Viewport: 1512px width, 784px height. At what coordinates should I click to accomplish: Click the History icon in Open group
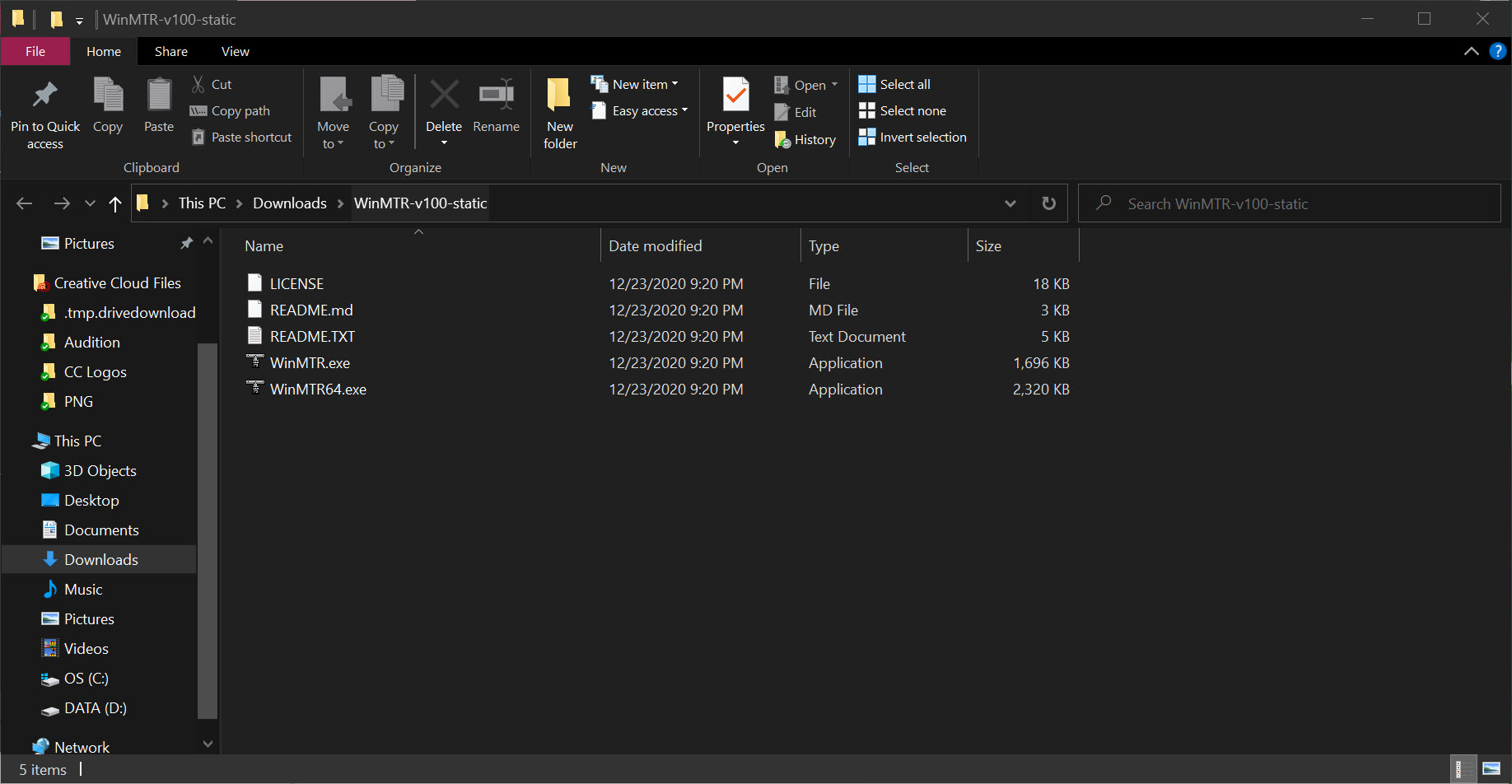783,140
